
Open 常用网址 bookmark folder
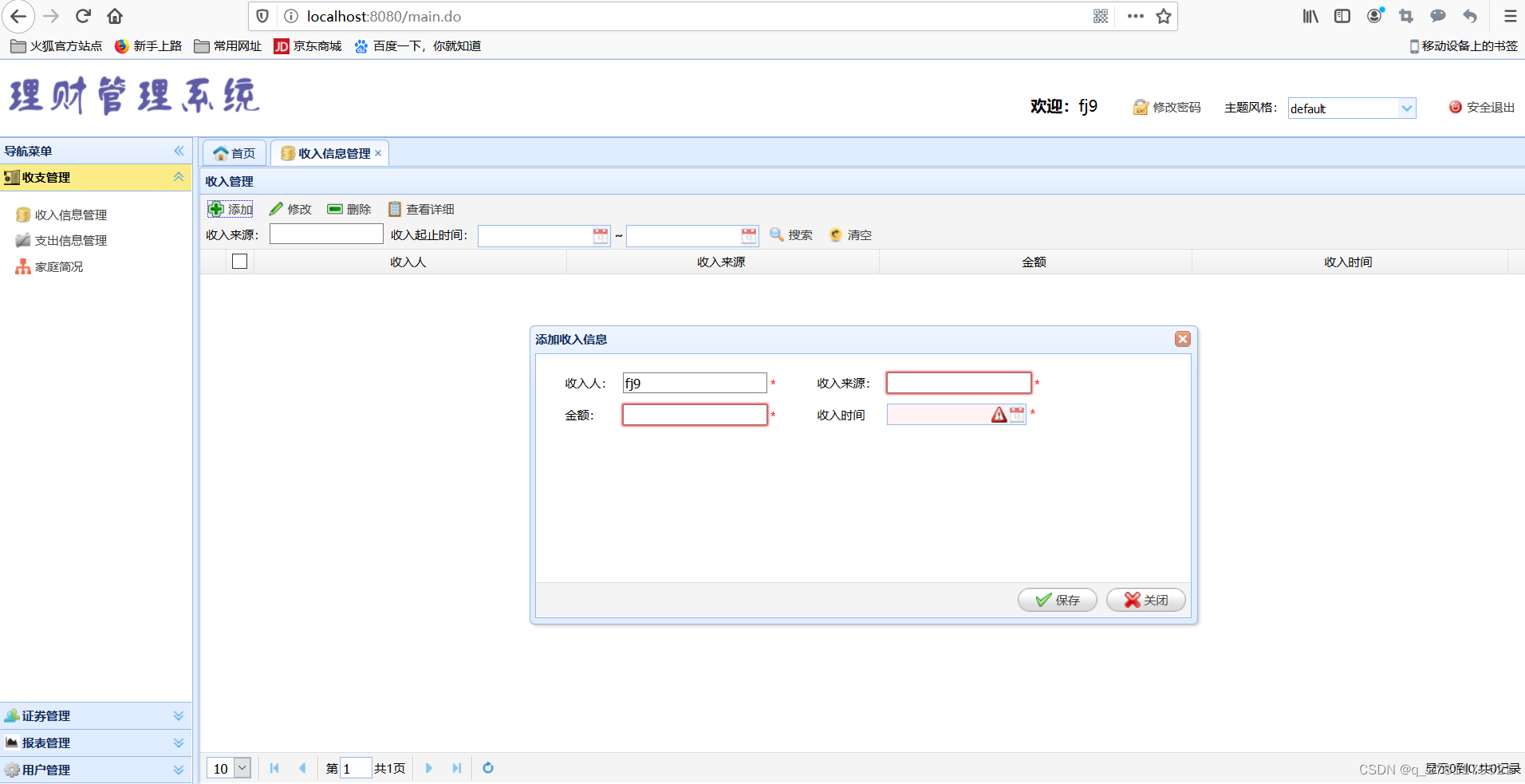click(228, 46)
